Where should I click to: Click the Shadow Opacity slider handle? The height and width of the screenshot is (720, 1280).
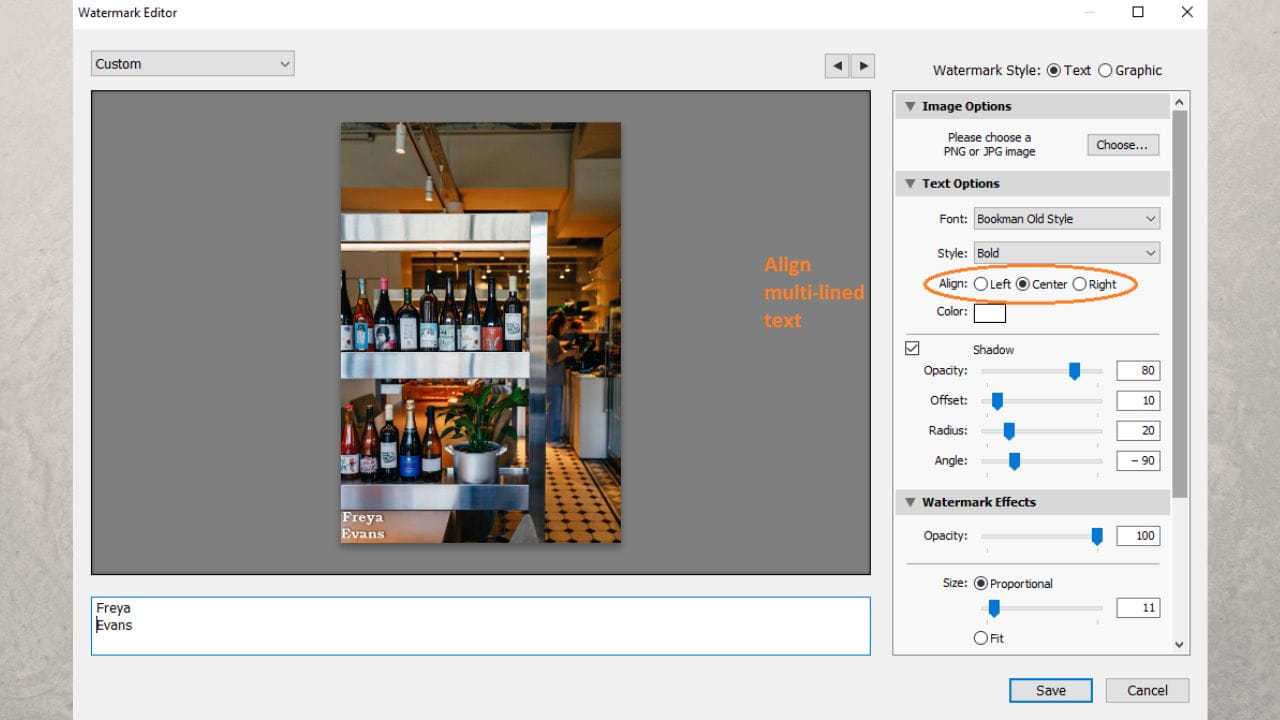[x=1074, y=371]
